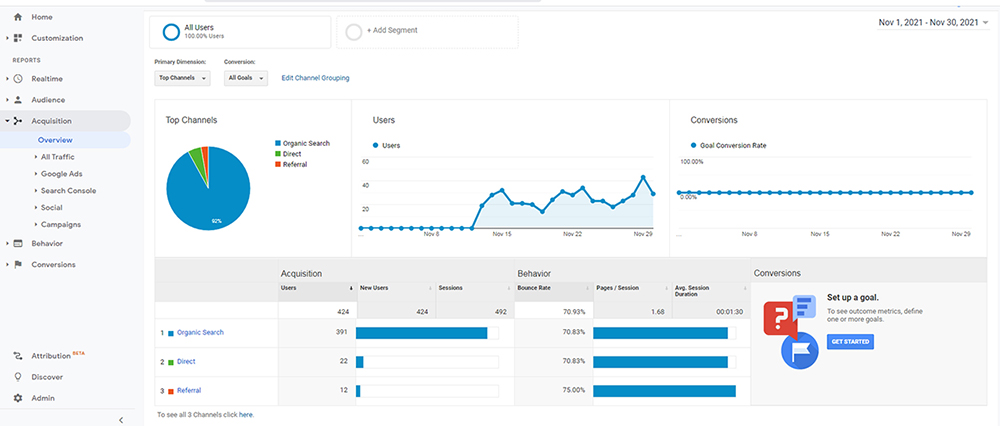The width and height of the screenshot is (1000, 426).
Task: Click the Admin gear icon
Action: (x=18, y=398)
